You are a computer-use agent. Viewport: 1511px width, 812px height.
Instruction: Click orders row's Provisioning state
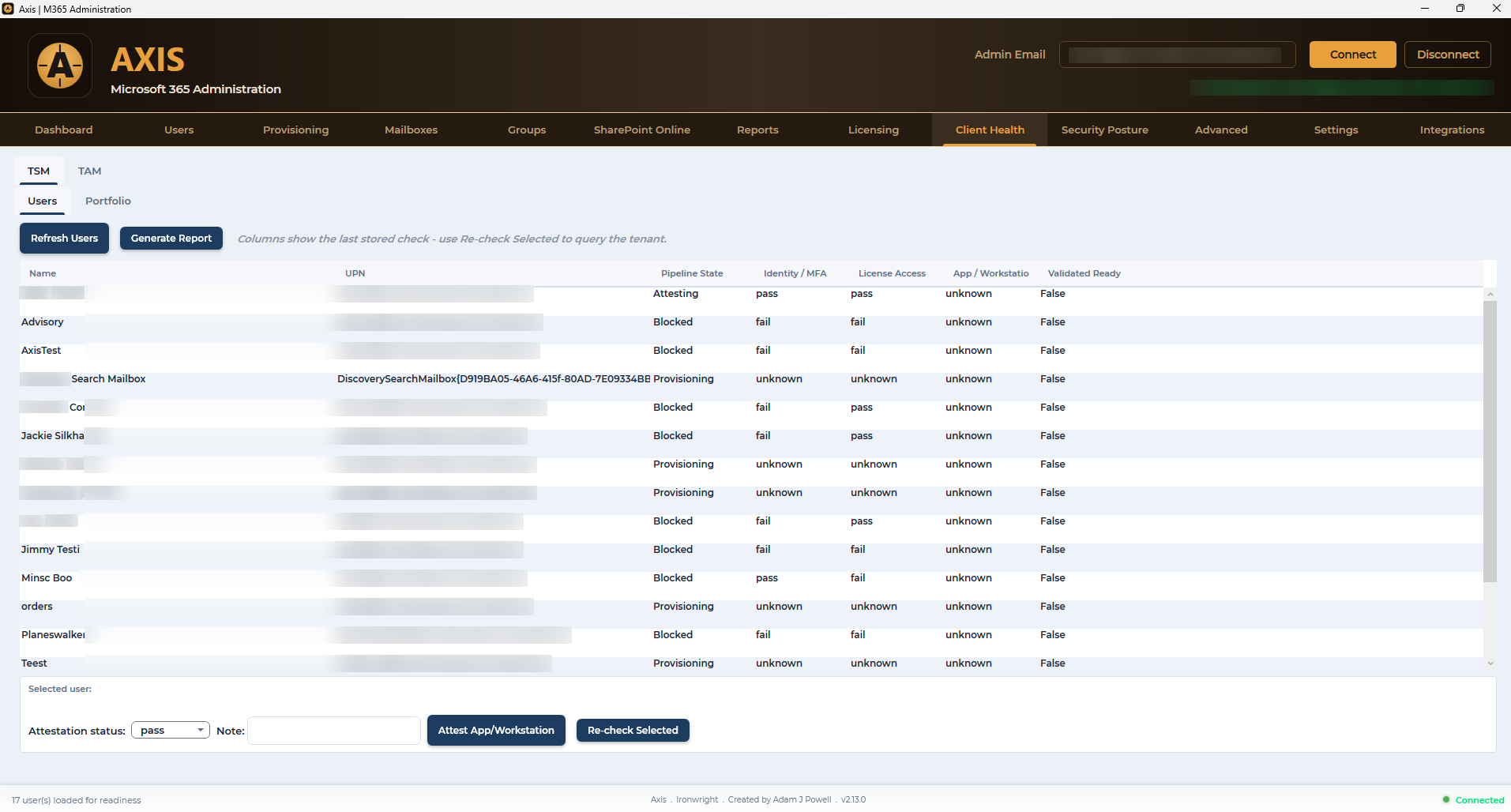[x=683, y=607]
